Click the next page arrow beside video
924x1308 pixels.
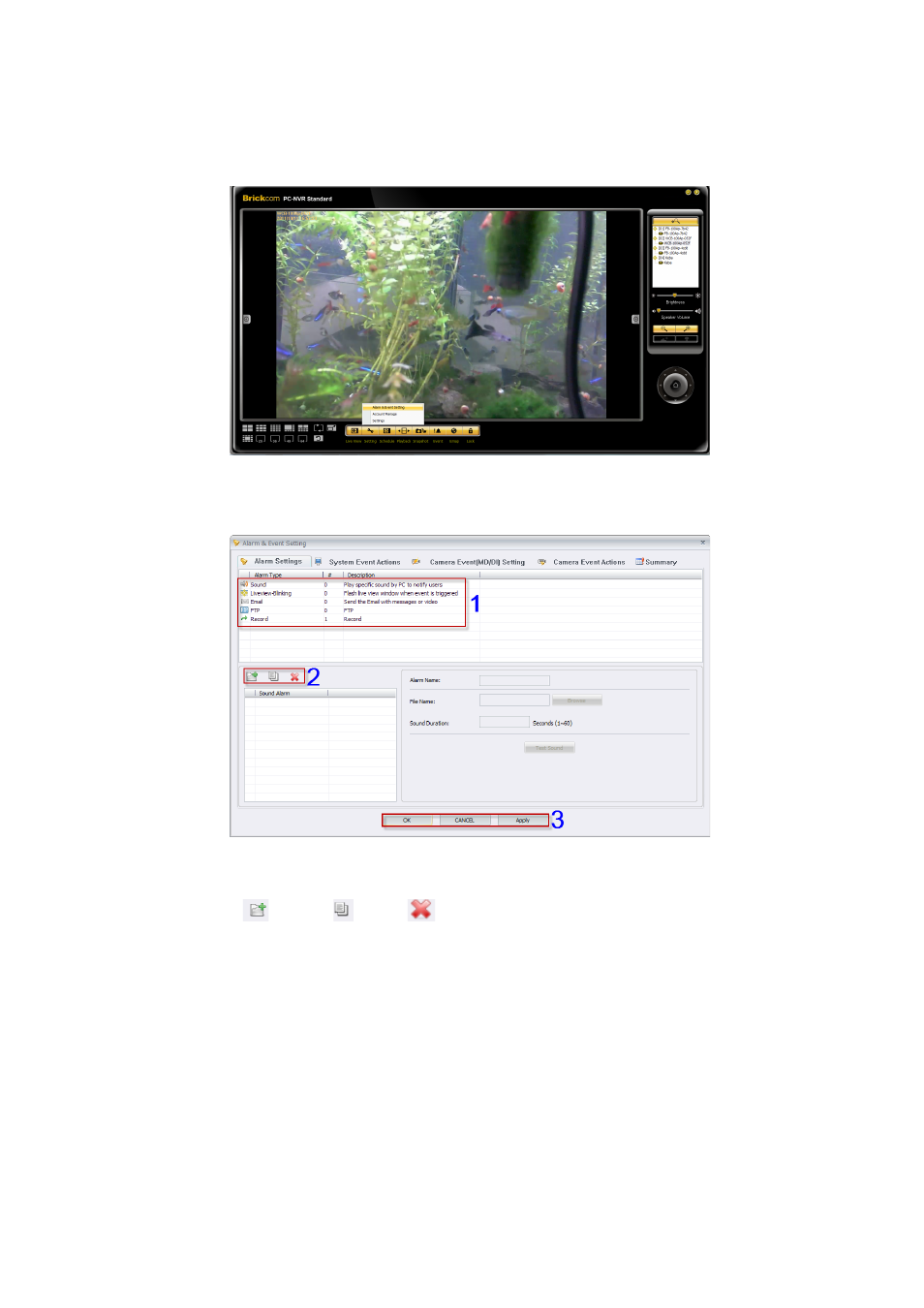pos(635,319)
